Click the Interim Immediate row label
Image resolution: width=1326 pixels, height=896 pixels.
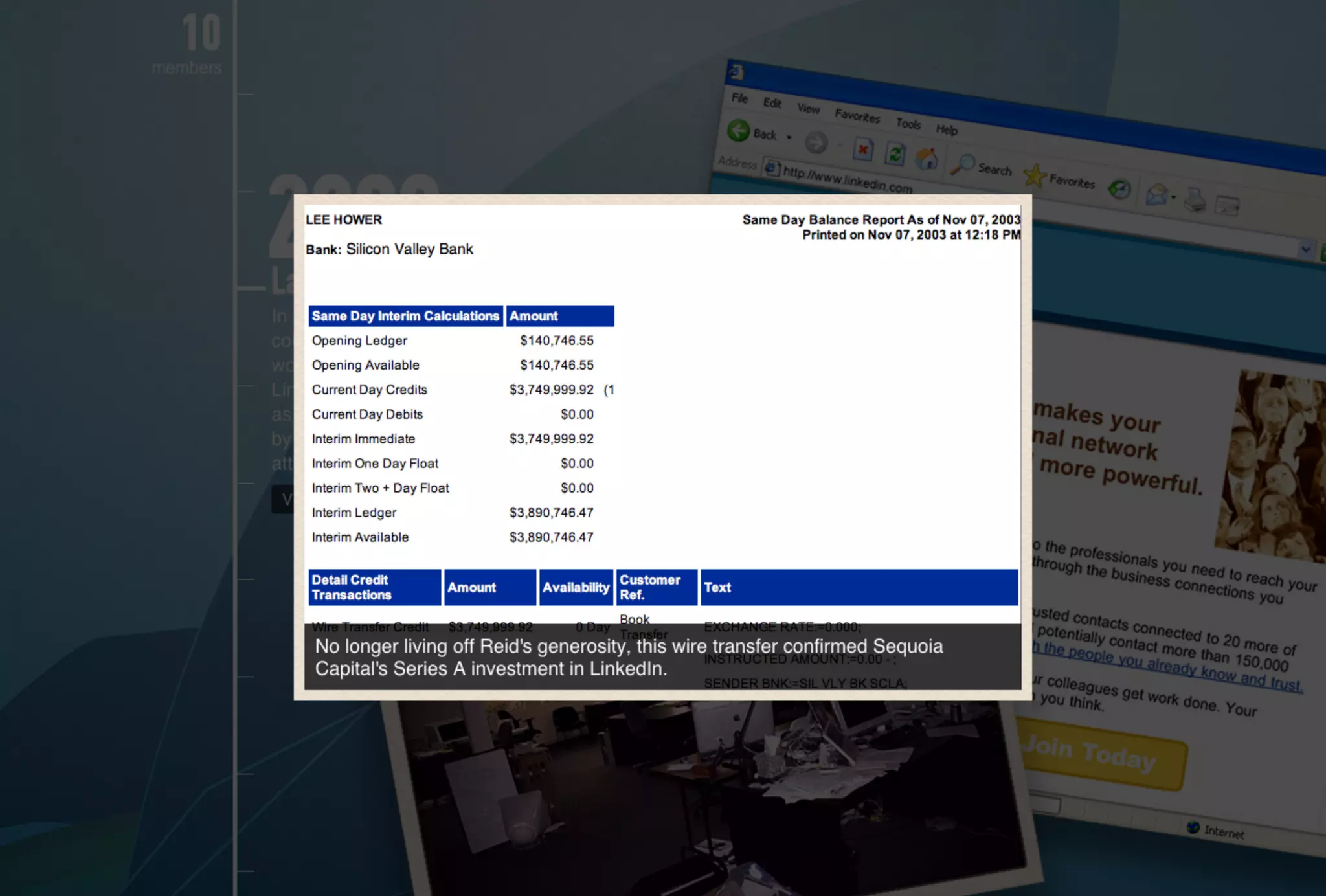click(363, 439)
